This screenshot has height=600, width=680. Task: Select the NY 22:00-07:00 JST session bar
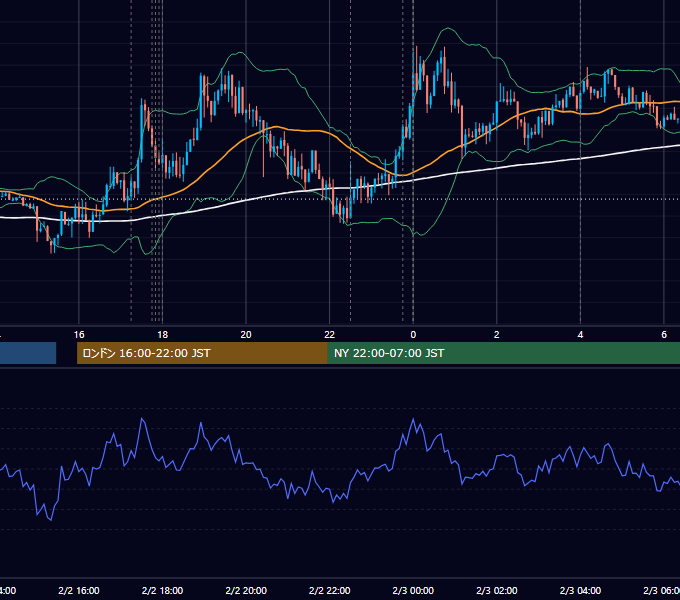[x=503, y=353]
